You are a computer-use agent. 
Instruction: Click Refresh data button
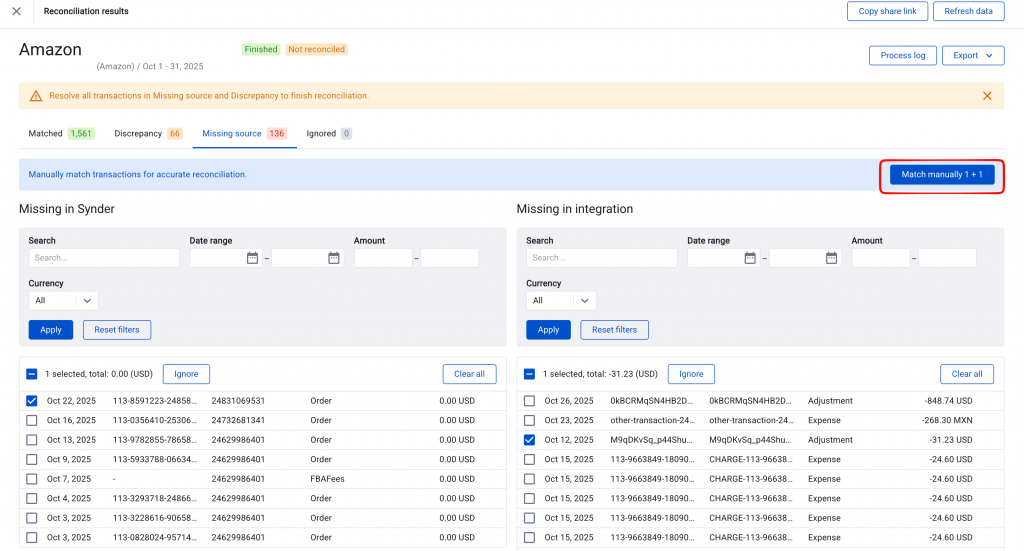[968, 11]
